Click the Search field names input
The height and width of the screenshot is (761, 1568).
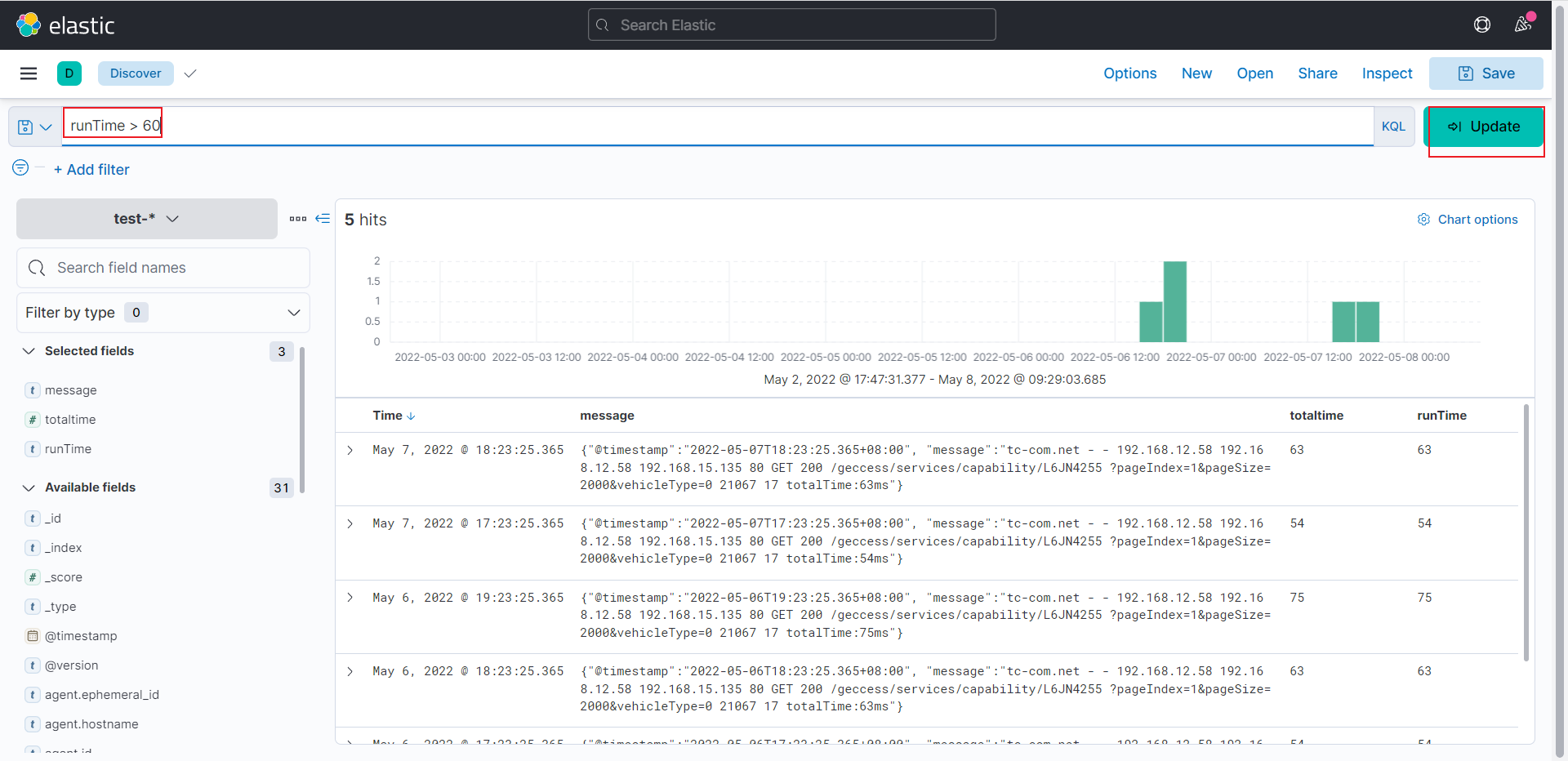[163, 268]
